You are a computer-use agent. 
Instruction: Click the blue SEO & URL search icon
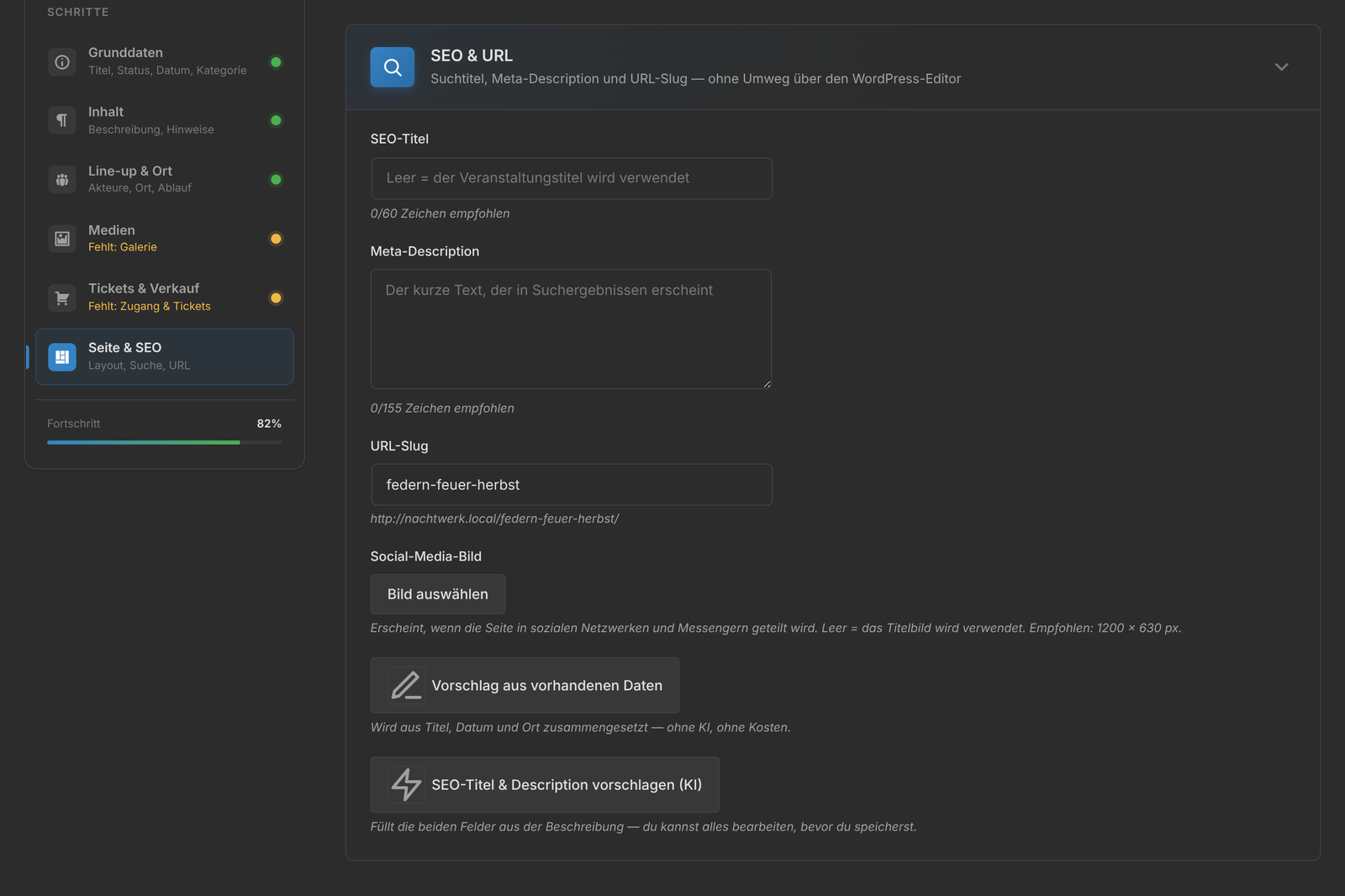393,67
